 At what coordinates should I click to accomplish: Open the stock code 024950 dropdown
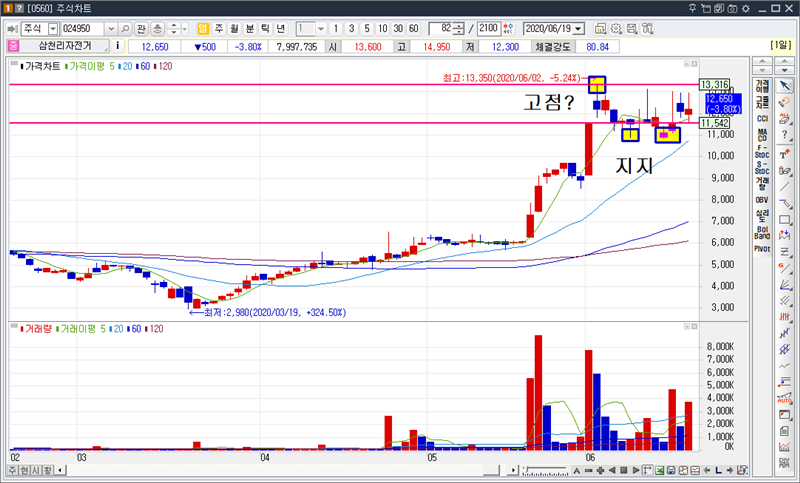coord(111,29)
